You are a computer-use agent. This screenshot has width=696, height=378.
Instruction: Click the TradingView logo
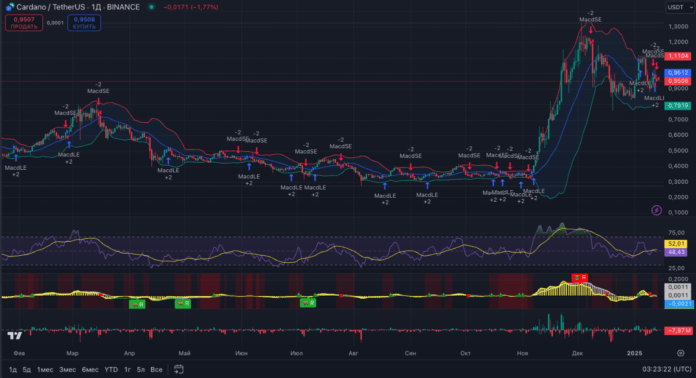click(15, 336)
